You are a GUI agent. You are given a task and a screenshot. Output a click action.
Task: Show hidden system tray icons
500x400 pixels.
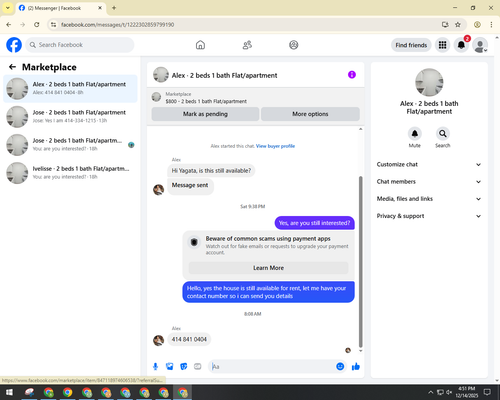(431, 392)
